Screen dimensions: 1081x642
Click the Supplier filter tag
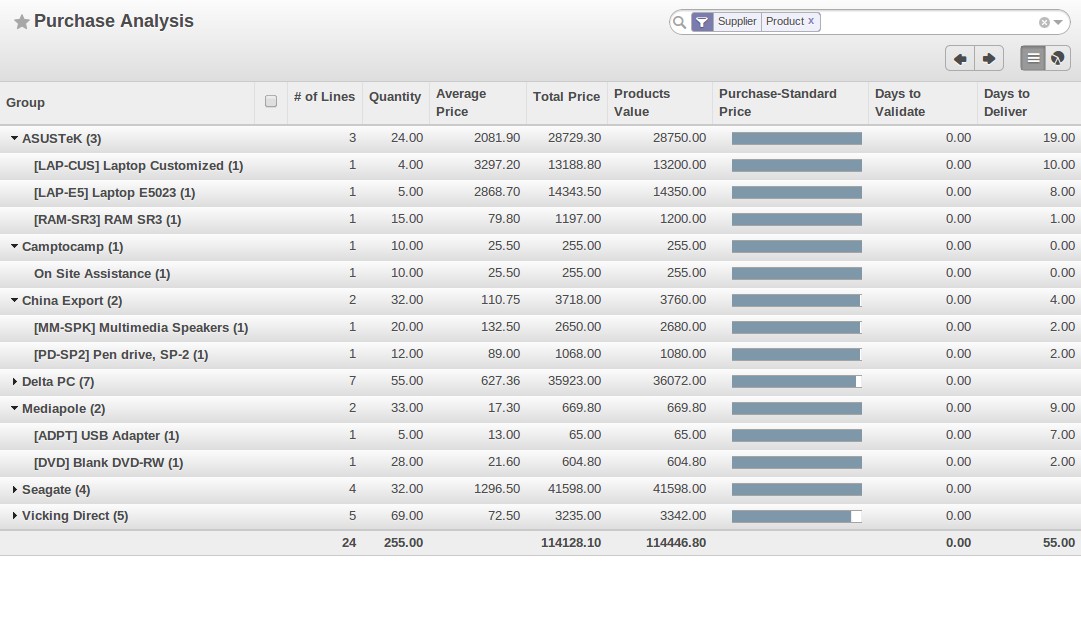[x=737, y=21]
